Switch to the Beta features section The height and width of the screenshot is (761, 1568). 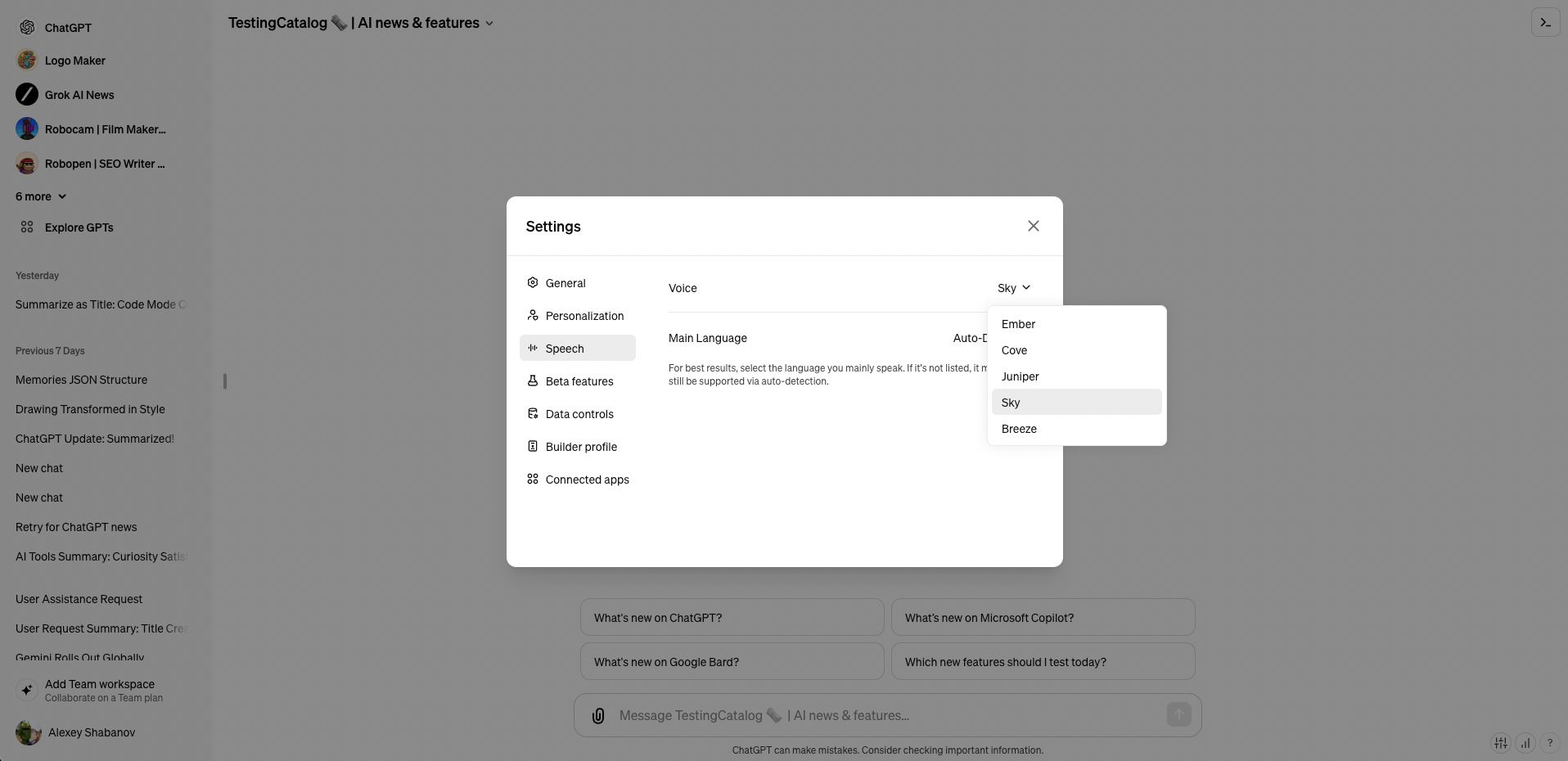pyautogui.click(x=578, y=380)
